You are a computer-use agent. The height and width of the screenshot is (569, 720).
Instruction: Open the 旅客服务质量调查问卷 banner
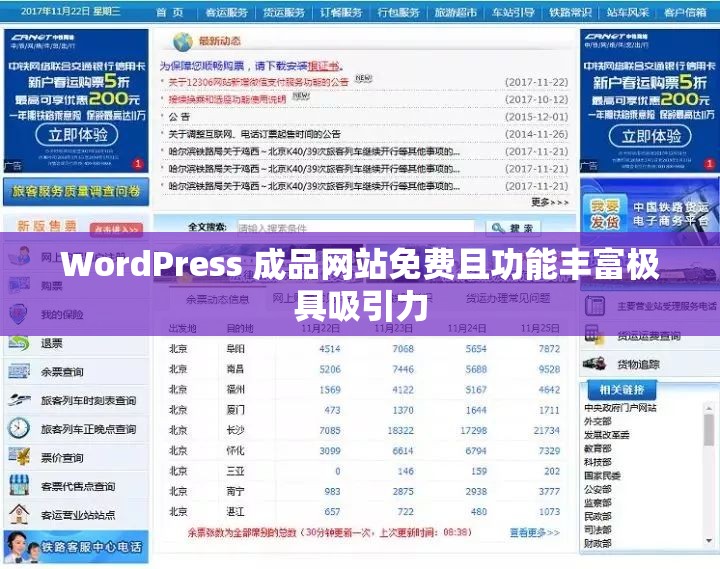[76, 192]
